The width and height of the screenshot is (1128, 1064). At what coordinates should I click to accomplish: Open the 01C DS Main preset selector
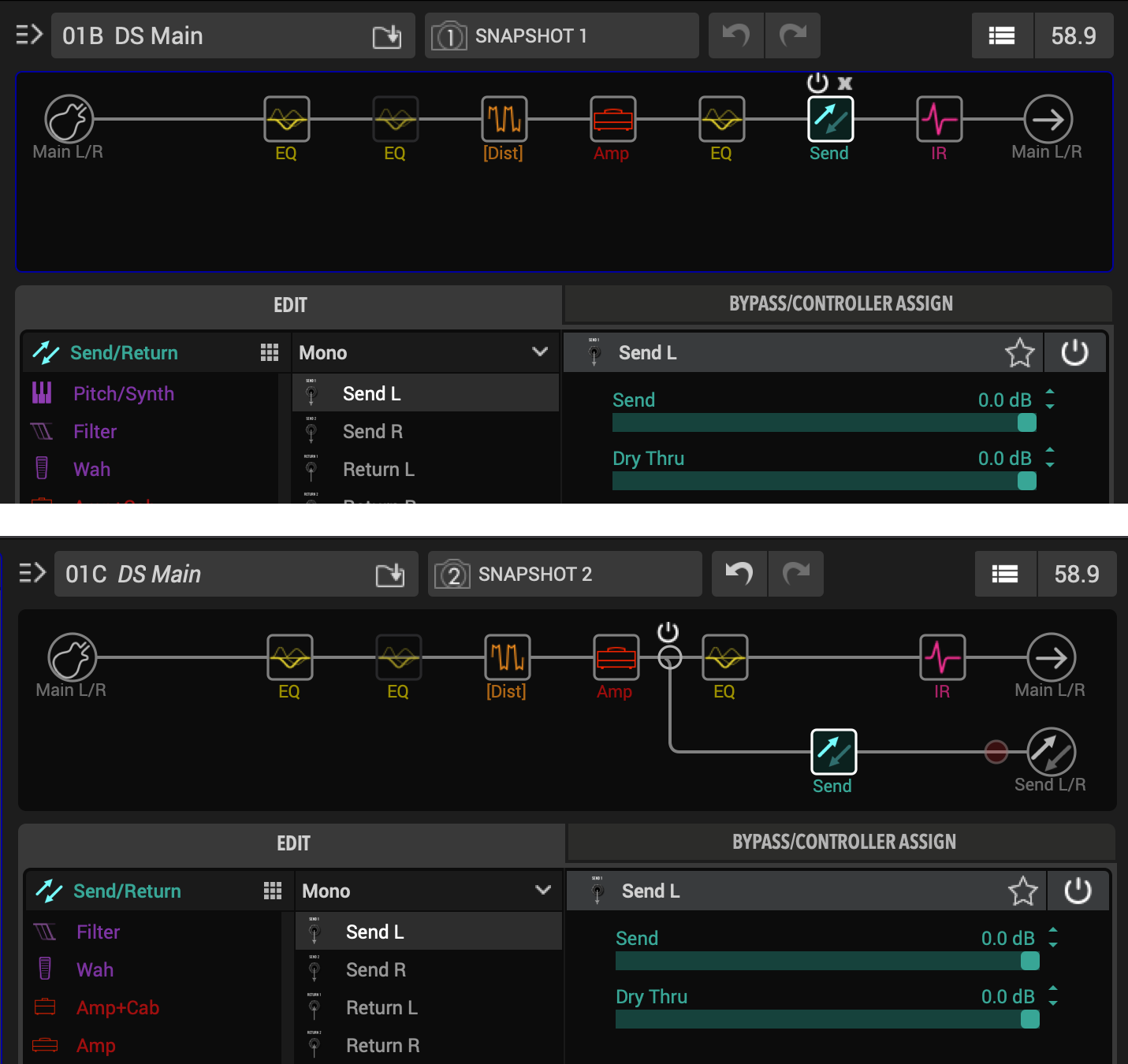(x=236, y=574)
